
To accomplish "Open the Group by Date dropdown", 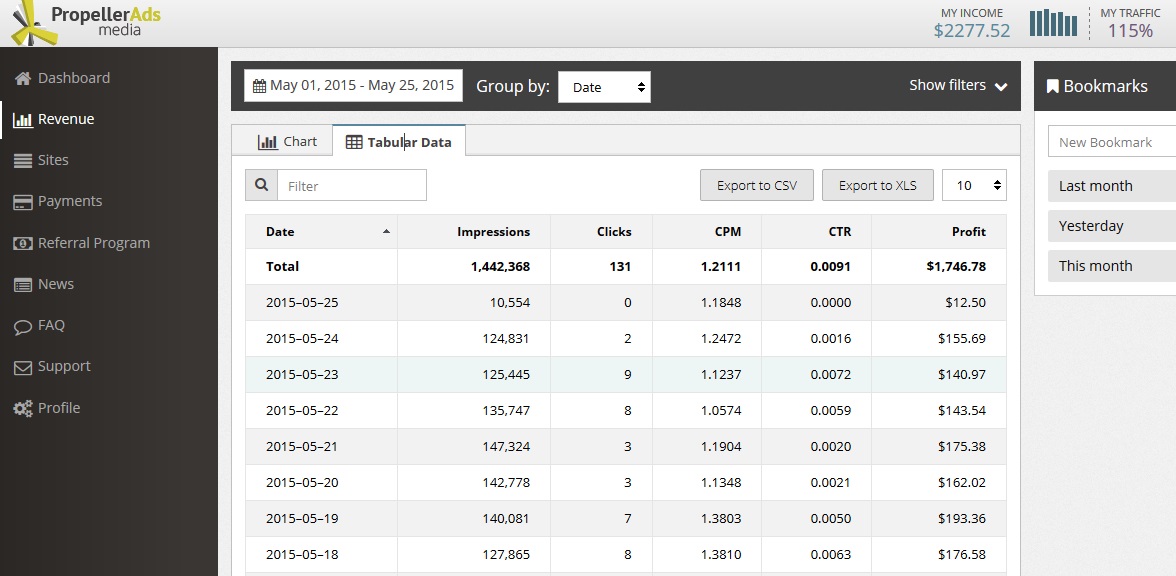I will point(604,87).
